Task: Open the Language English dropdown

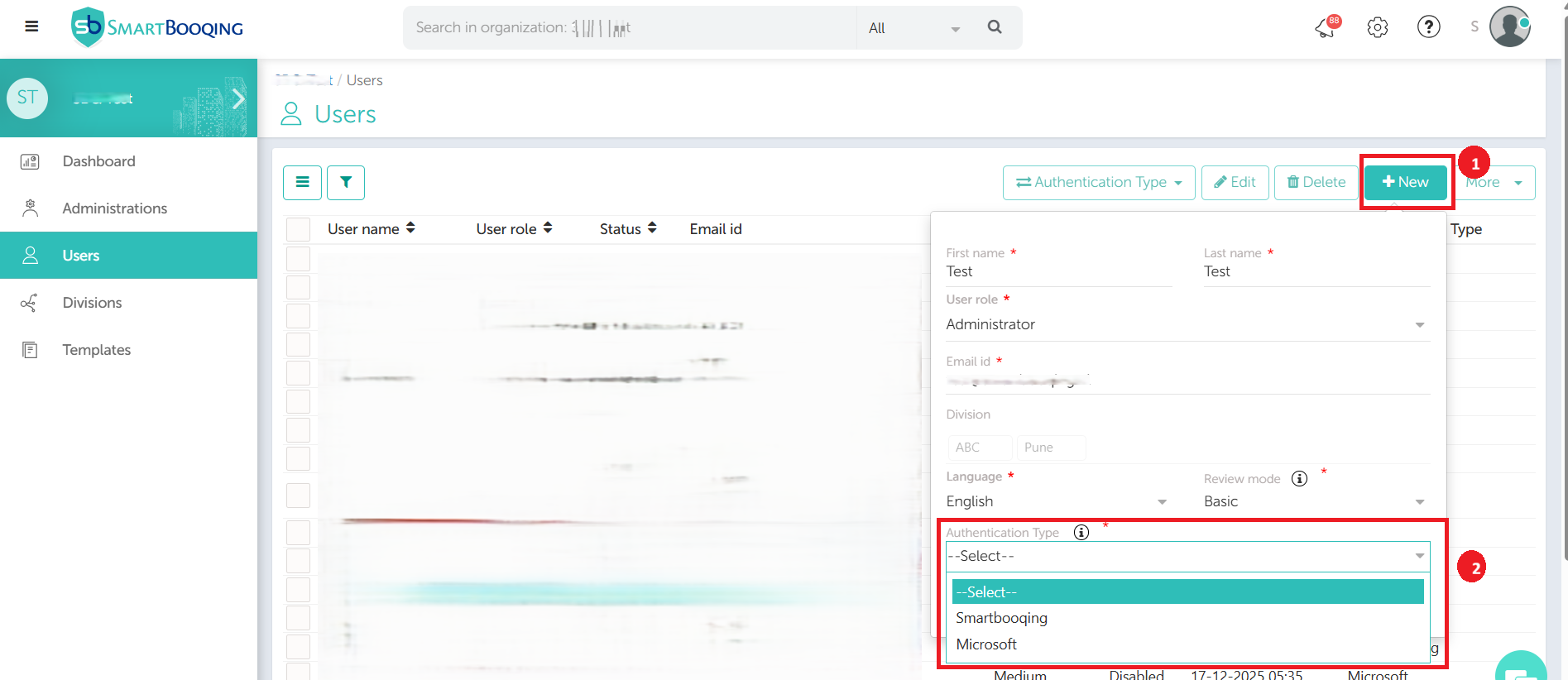Action: tap(1056, 501)
